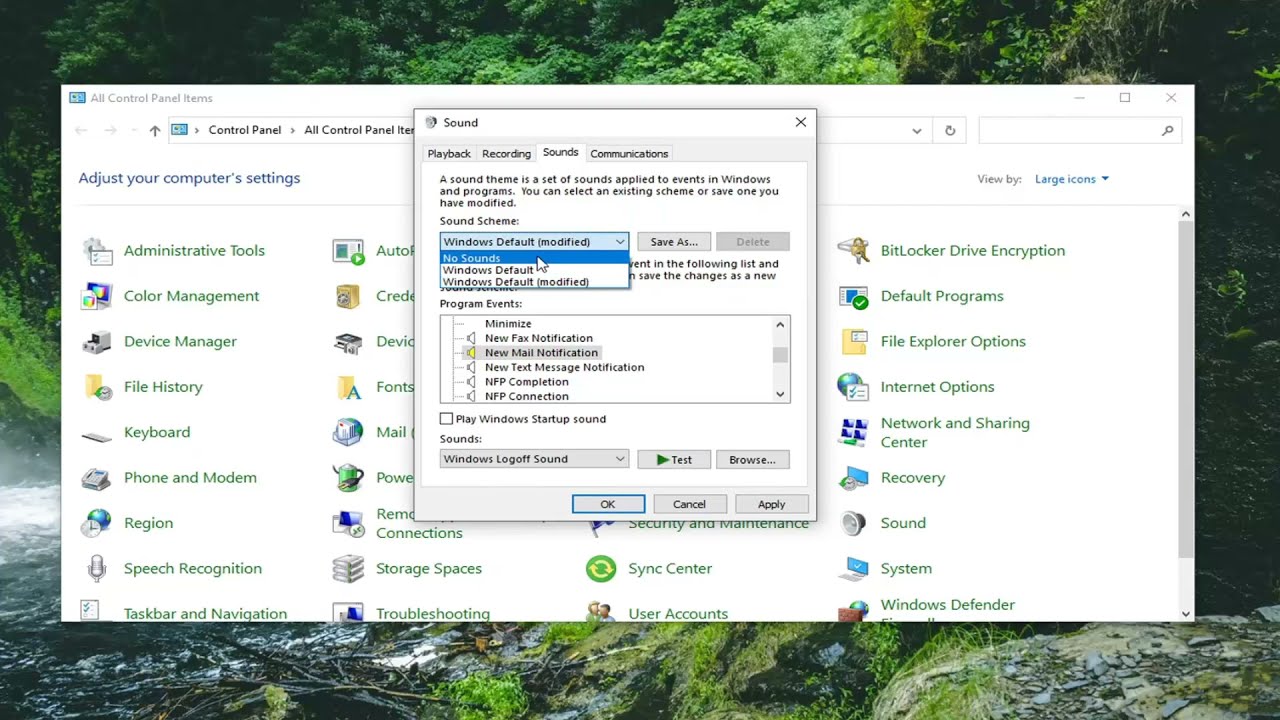Open Speech Recognition icon
The height and width of the screenshot is (720, 1280).
click(x=97, y=569)
